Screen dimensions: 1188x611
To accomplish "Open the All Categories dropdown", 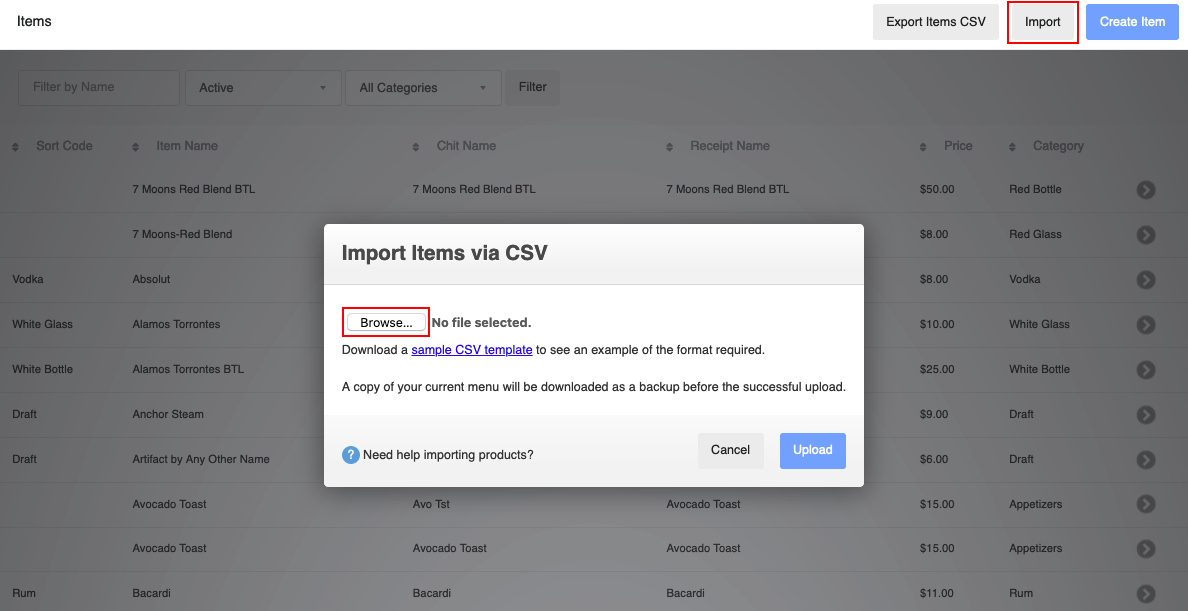I will [421, 88].
